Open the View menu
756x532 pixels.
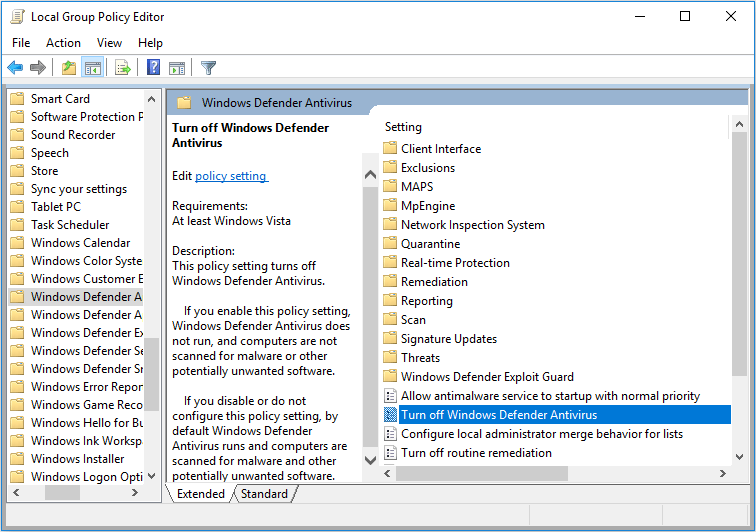tap(109, 43)
